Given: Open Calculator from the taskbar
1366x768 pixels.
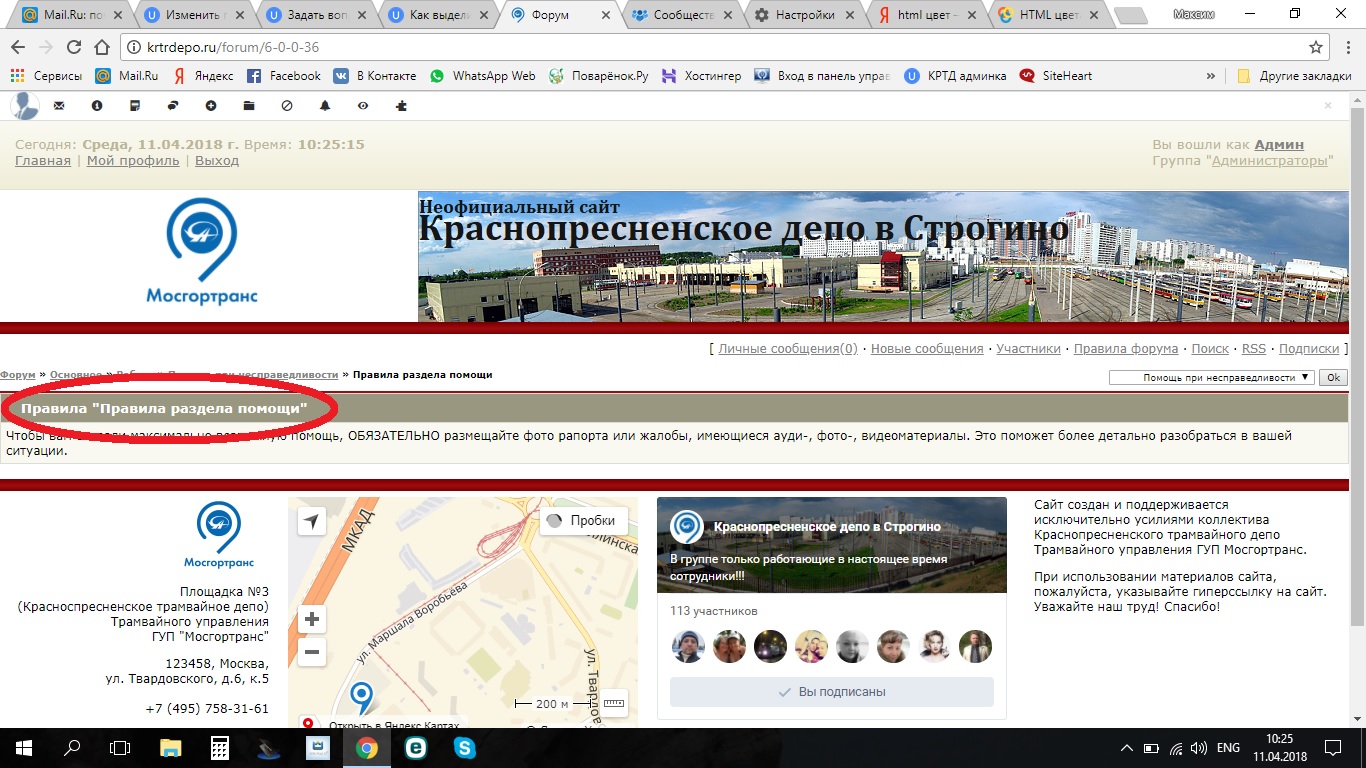Looking at the screenshot, I should [x=220, y=747].
